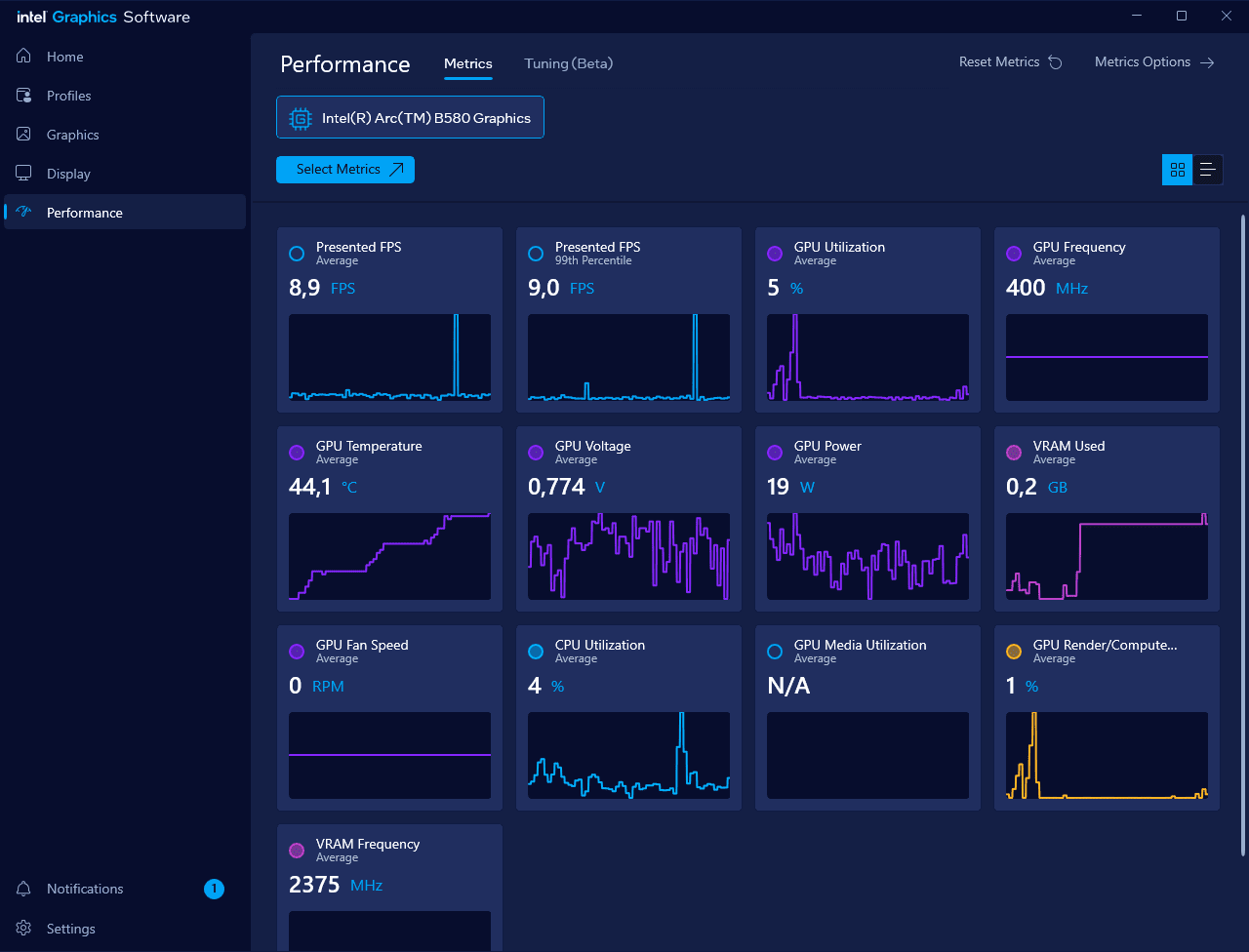Click the GPU Render/Compute graph
Image resolution: width=1249 pixels, height=952 pixels.
coord(1107,755)
